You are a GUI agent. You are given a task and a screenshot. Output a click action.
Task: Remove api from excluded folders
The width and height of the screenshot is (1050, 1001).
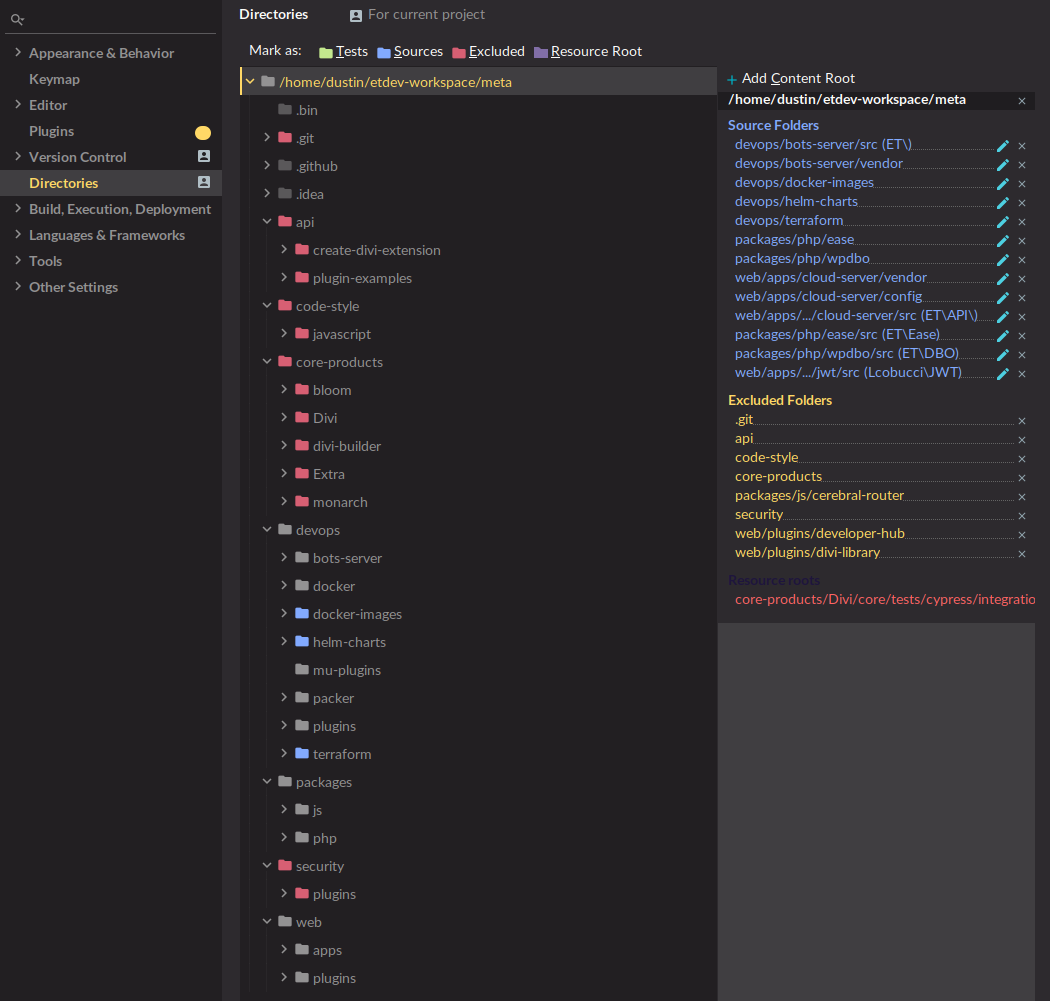pos(1022,440)
